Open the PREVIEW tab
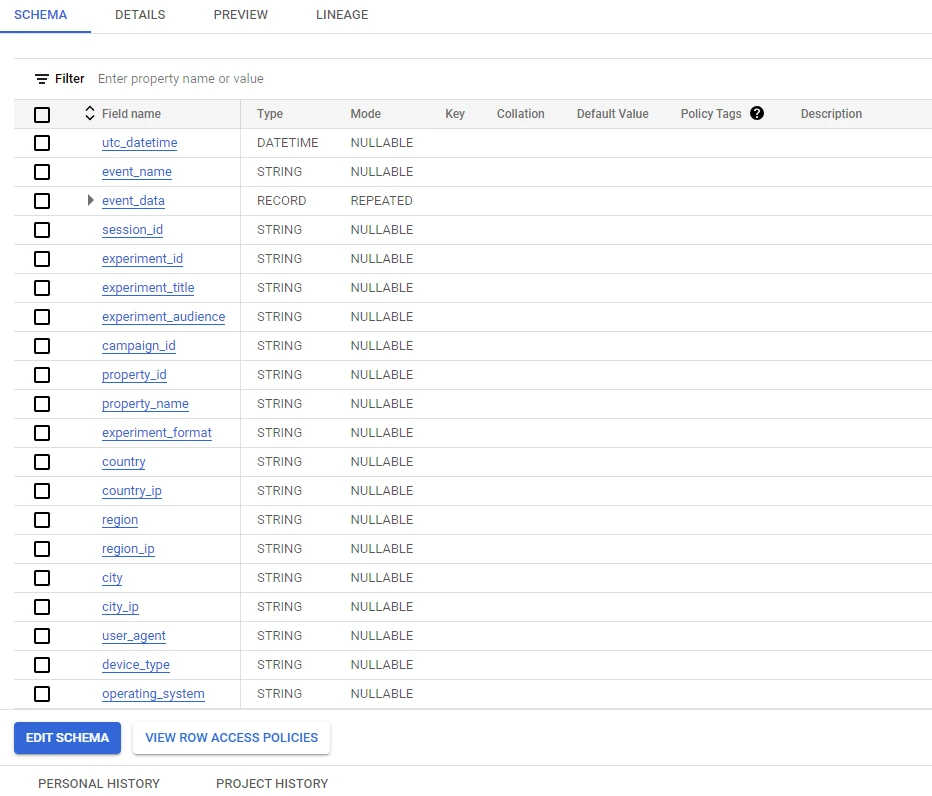This screenshot has height=796, width=932. pos(241,15)
